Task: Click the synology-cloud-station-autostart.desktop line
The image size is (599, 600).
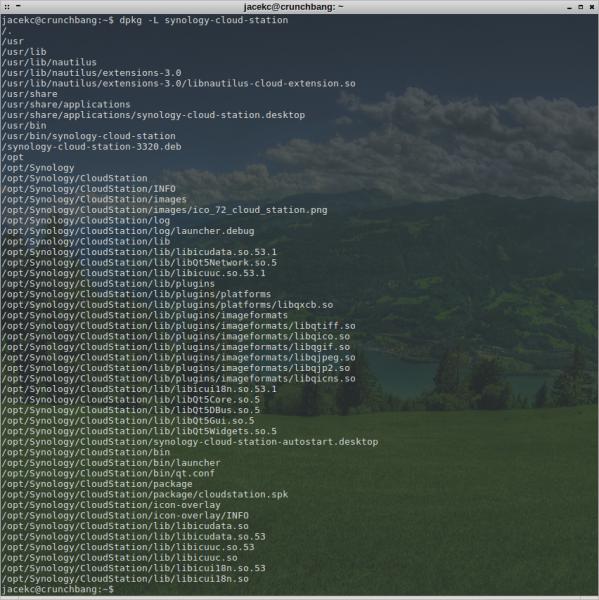Action: coord(190,442)
